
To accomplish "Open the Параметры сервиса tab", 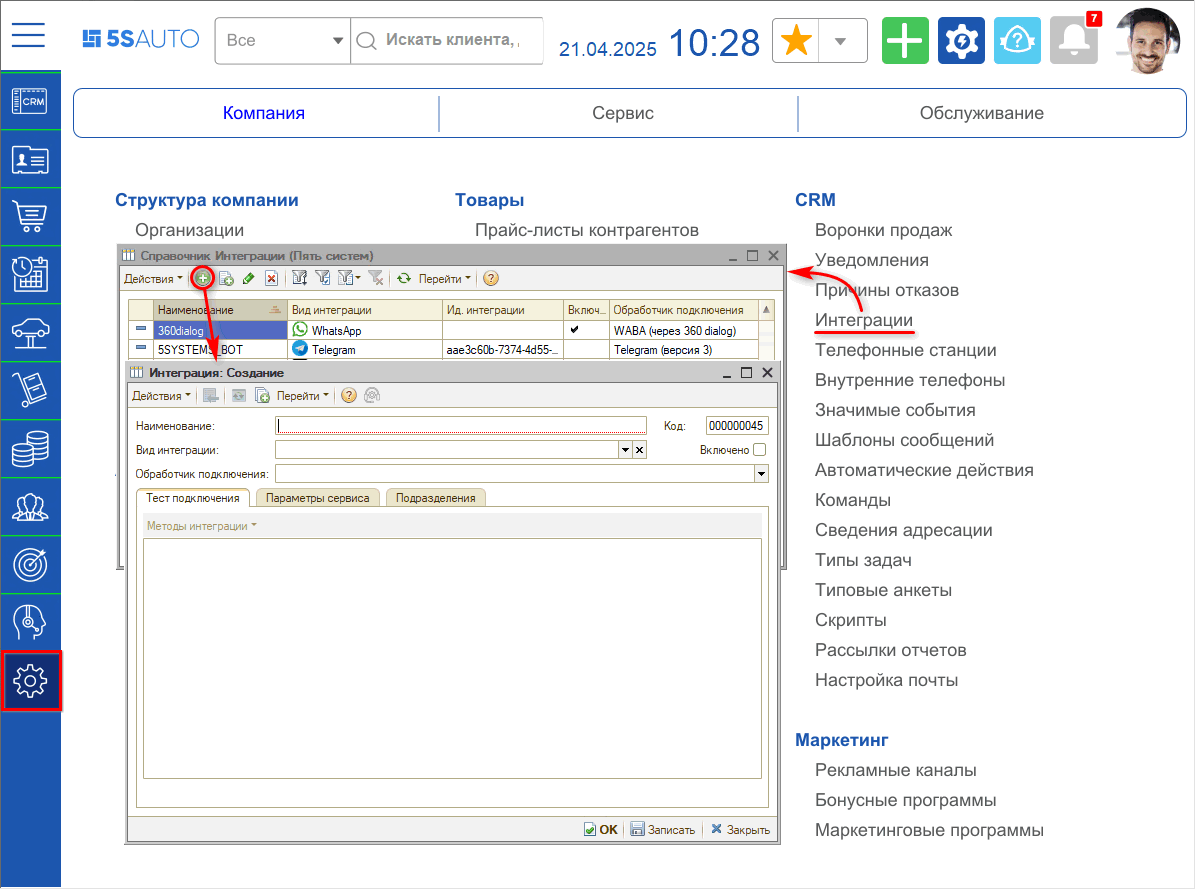I will [318, 497].
